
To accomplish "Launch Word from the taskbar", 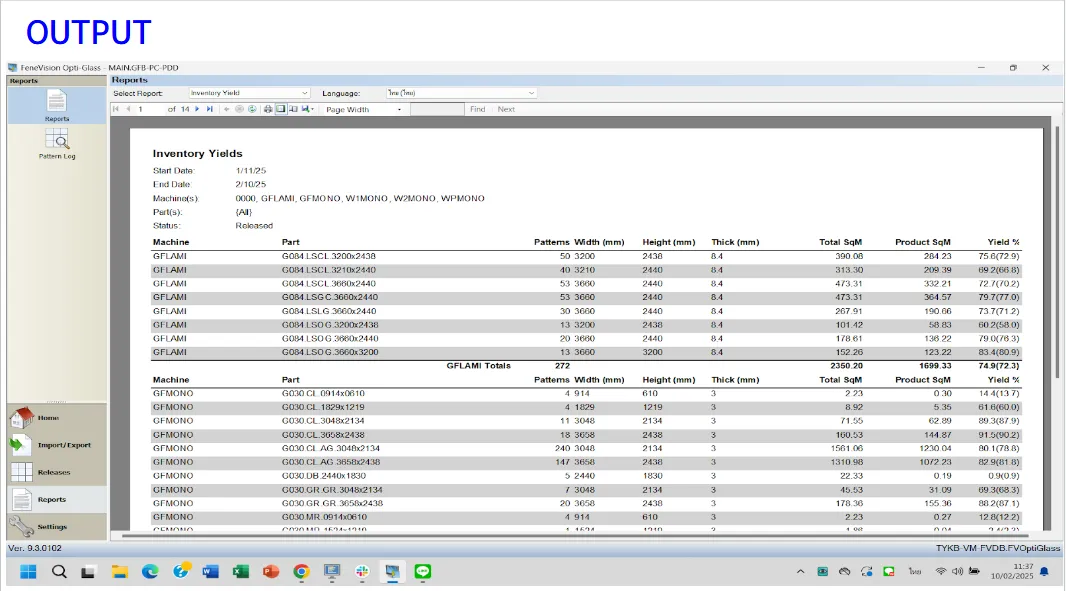I will point(210,572).
